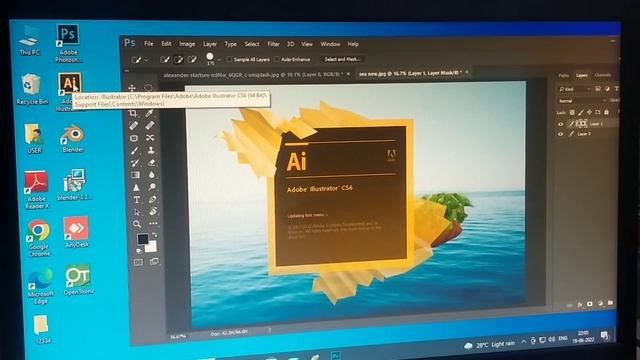Open the File menu
Image resolution: width=640 pixels, height=360 pixels.
point(149,44)
